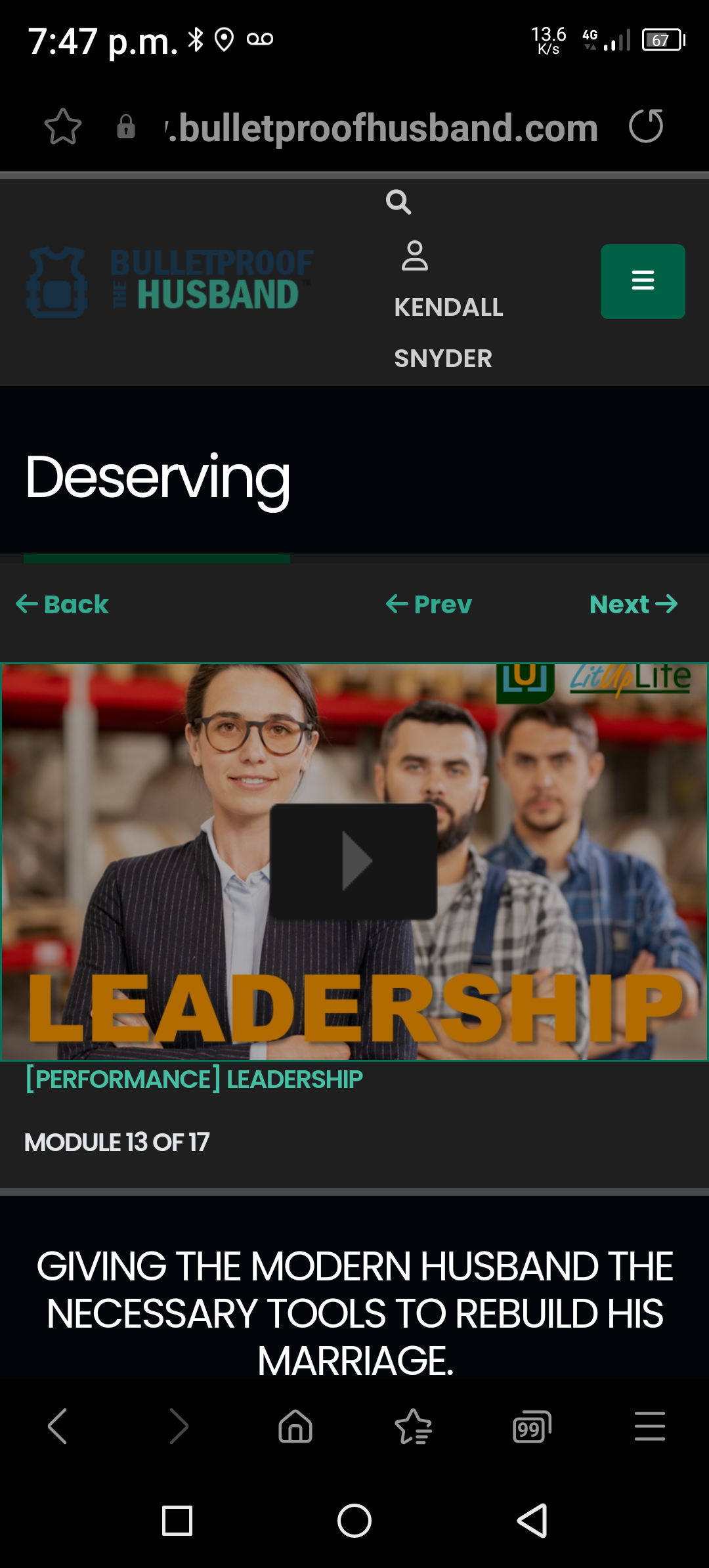Open the Prev module
709x1568 pixels.
tap(429, 604)
